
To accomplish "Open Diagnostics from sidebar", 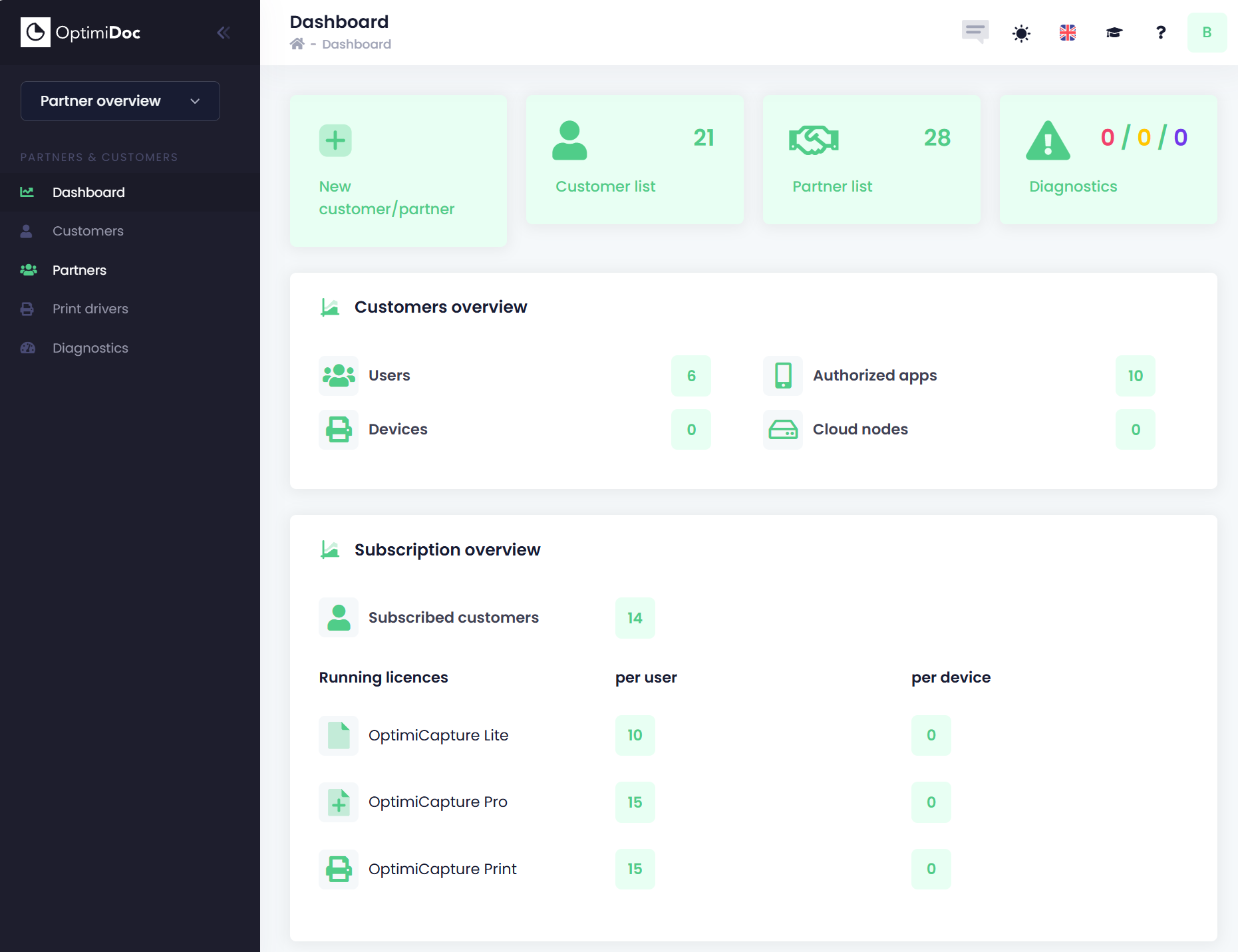I will coord(90,348).
